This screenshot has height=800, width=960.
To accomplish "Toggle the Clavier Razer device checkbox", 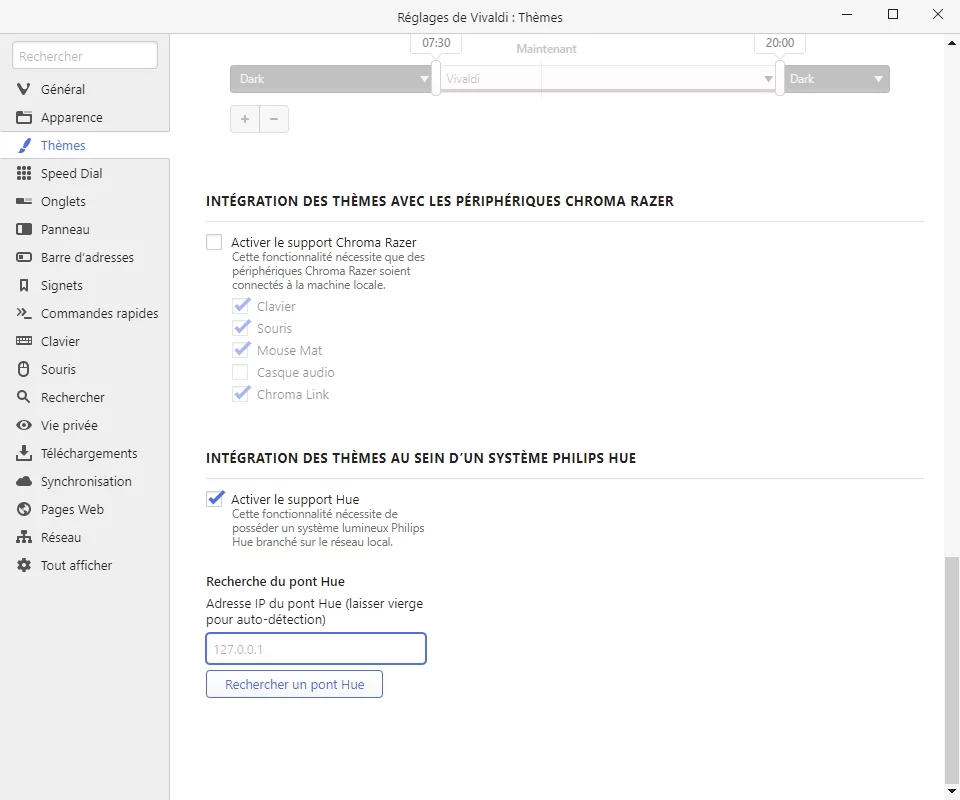I will point(241,306).
